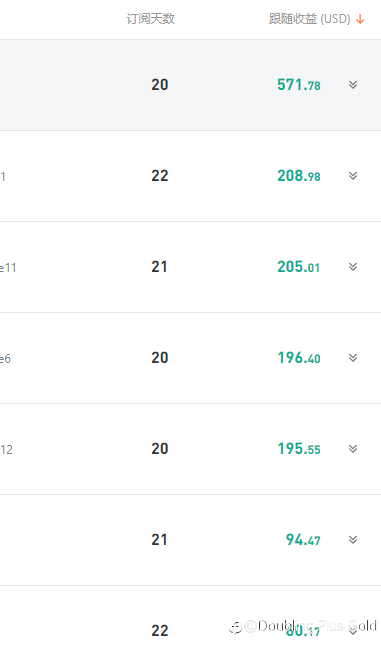Expand the row showing 205.01 profit

pos(353,267)
